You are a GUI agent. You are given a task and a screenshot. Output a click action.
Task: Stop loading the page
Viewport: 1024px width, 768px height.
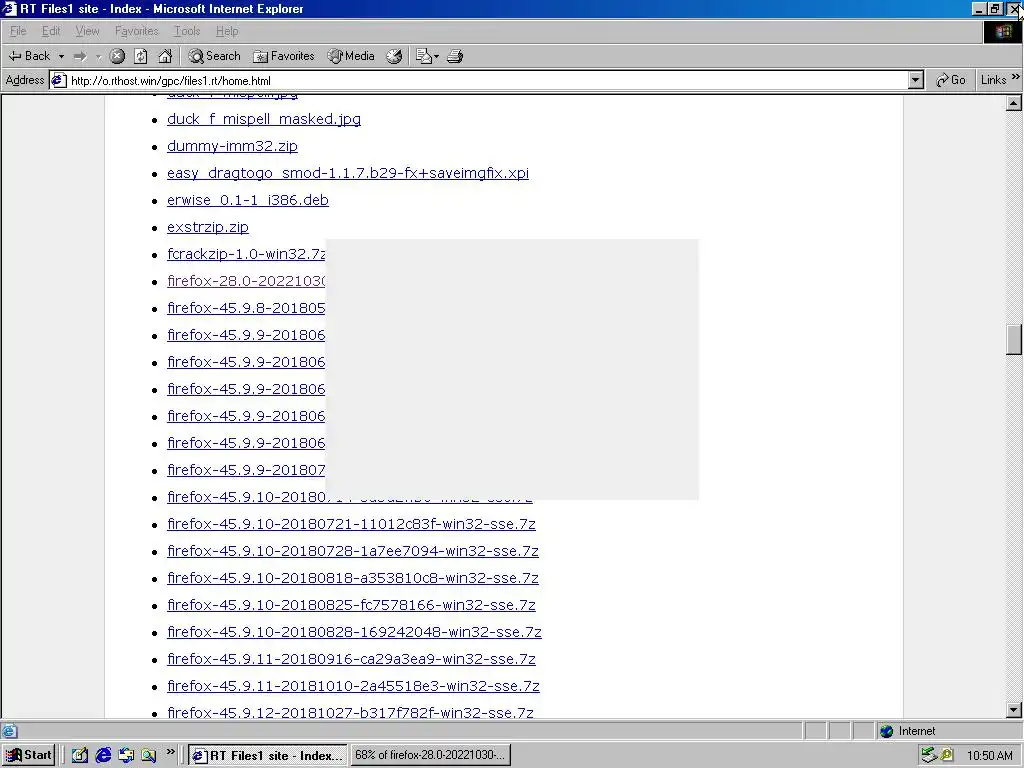click(117, 56)
